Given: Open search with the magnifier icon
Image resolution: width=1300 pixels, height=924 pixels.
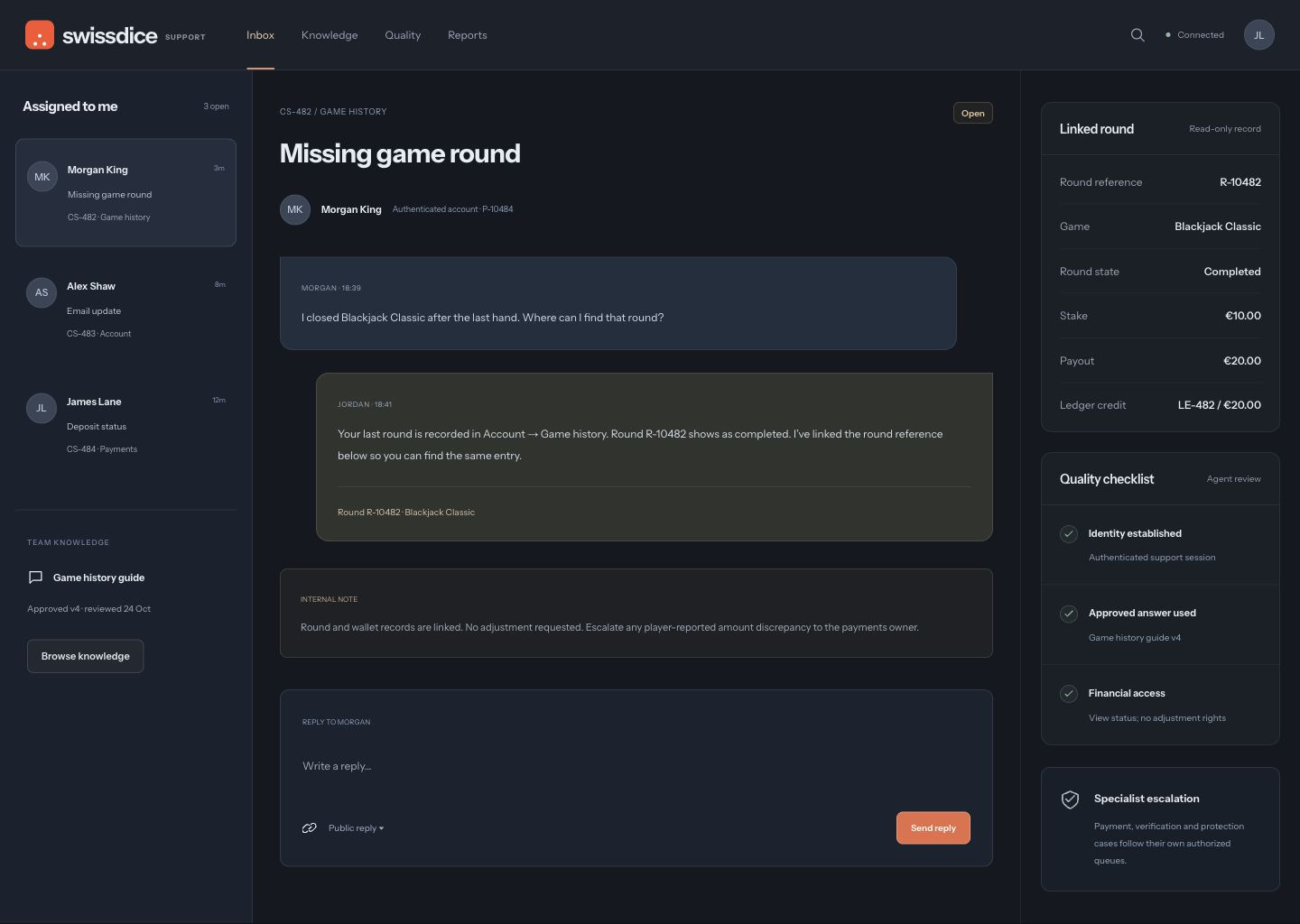Looking at the screenshot, I should 1137,35.
